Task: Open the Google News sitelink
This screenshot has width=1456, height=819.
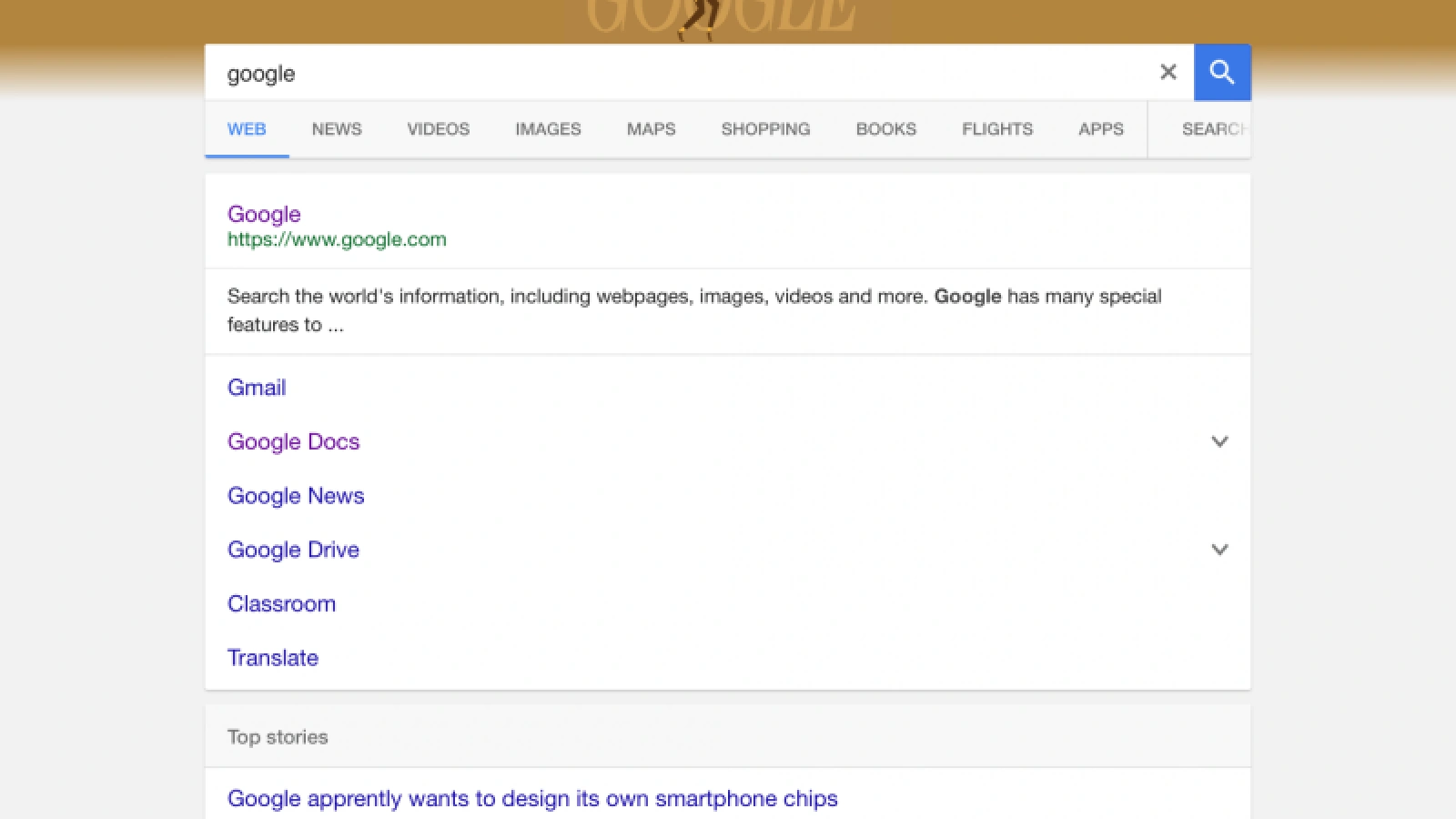Action: (x=296, y=496)
